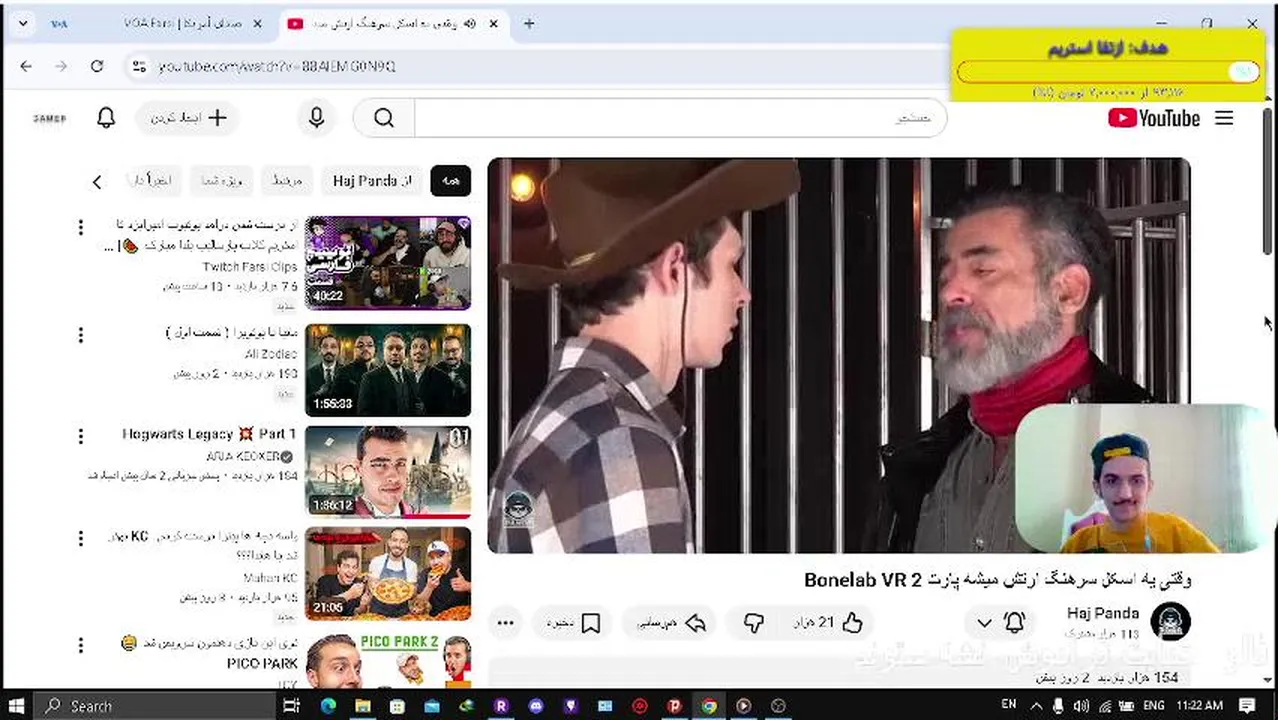Open options menu for Twitch Farsi Clips video
The image size is (1278, 720).
[x=81, y=228]
